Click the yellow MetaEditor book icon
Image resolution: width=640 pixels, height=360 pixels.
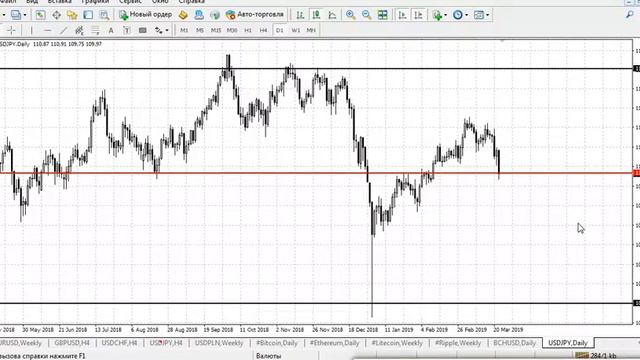[183, 15]
